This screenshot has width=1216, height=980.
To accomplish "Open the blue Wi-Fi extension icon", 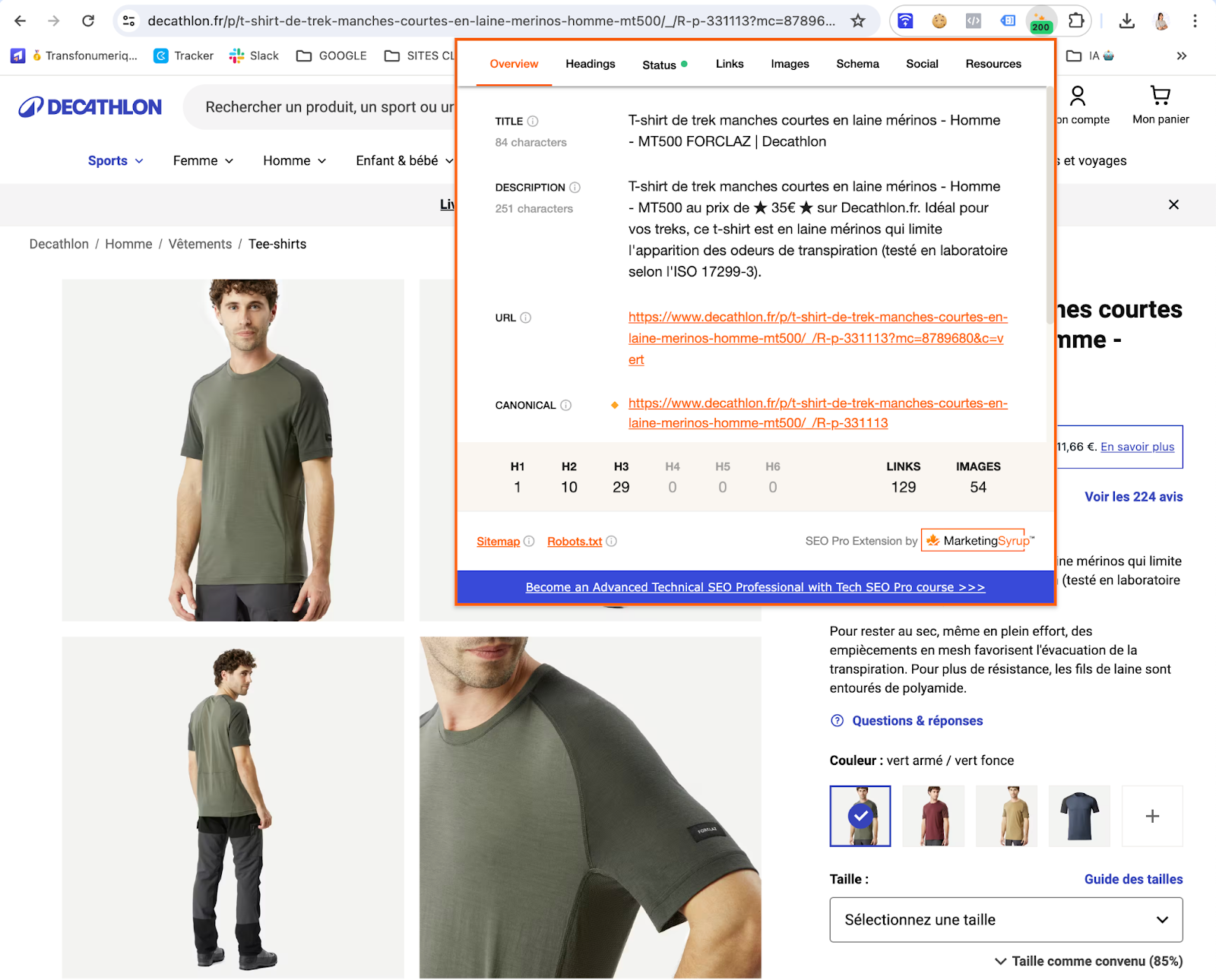I will pos(905,21).
